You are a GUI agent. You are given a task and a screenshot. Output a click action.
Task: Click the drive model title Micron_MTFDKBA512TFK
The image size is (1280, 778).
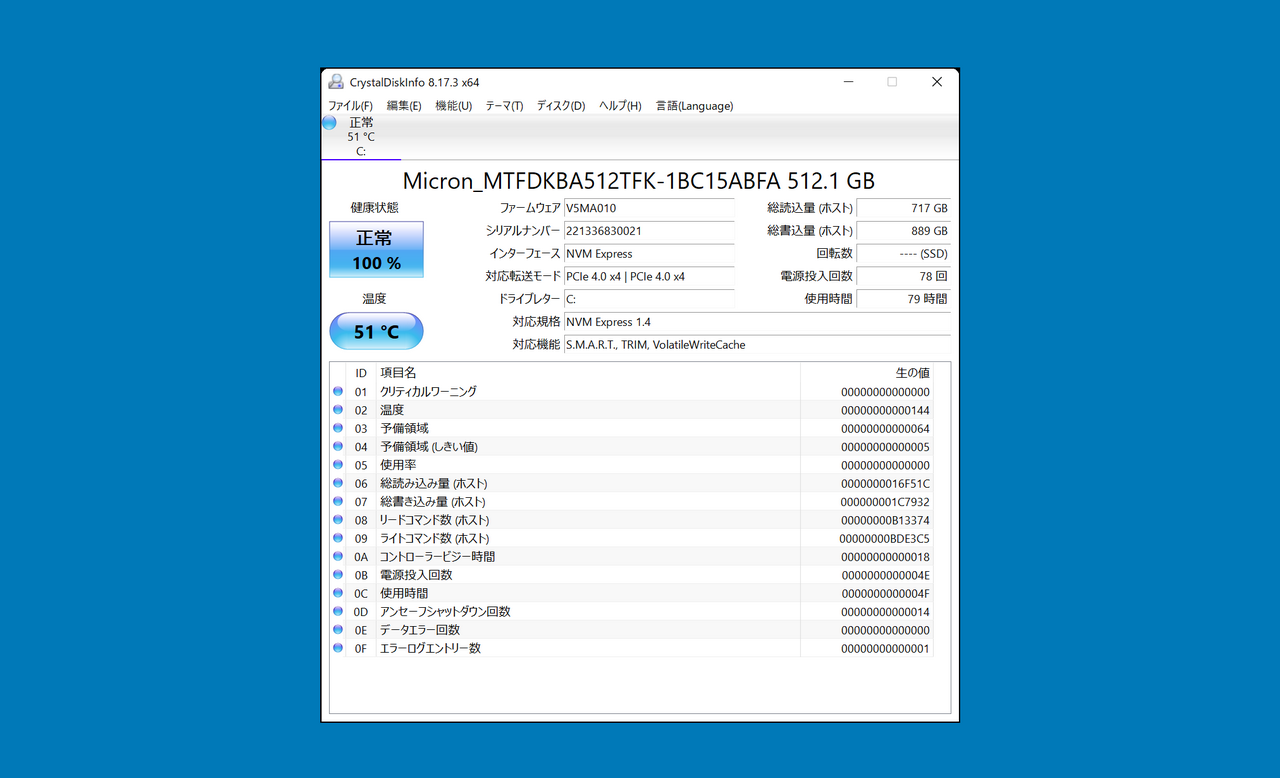coord(639,181)
